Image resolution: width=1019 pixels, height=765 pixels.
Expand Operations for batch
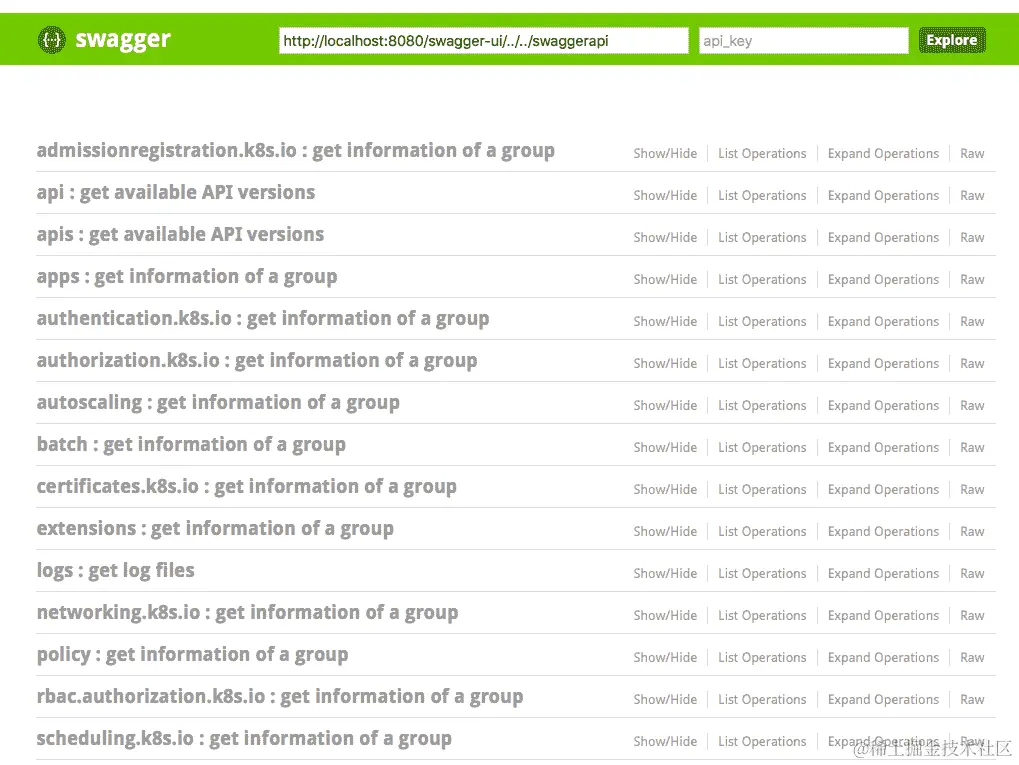click(883, 447)
